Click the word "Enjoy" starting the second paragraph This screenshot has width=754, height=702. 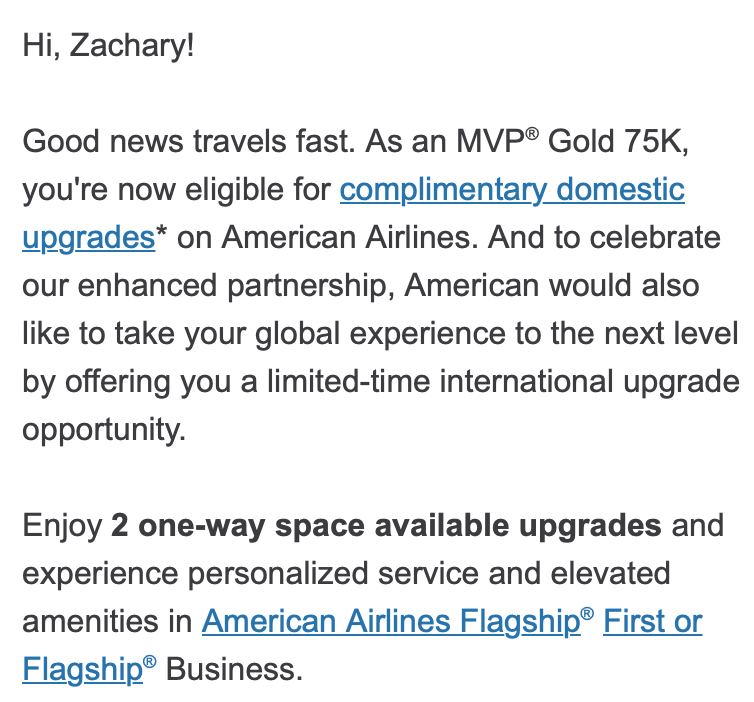(62, 525)
